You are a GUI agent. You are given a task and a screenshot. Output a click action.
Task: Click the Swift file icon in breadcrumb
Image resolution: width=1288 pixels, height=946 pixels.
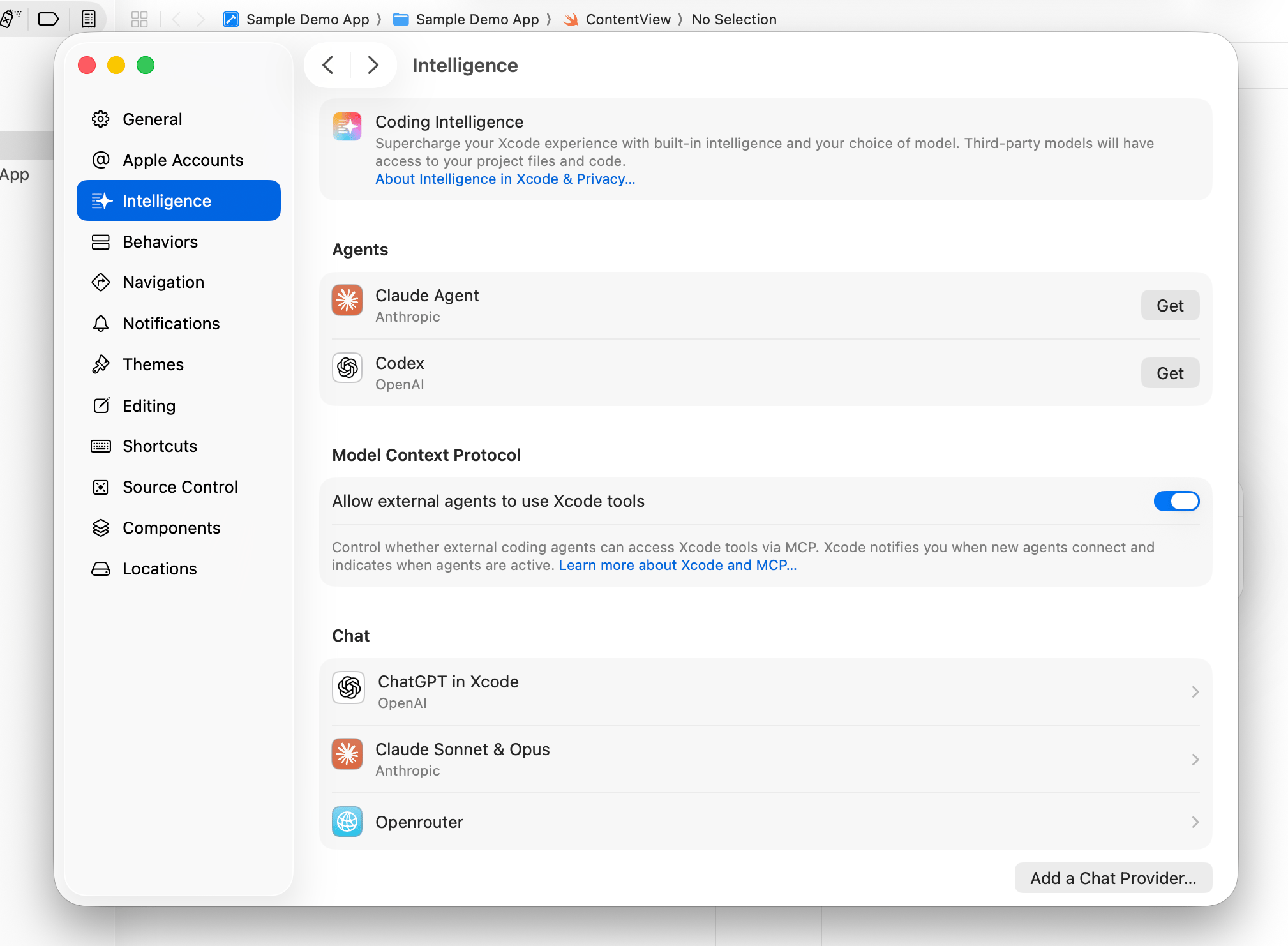coord(571,20)
